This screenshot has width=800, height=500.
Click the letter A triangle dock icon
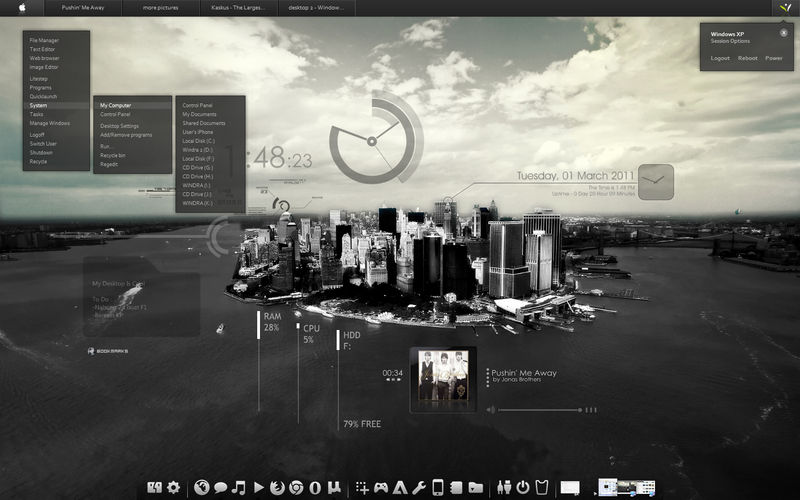coord(399,487)
